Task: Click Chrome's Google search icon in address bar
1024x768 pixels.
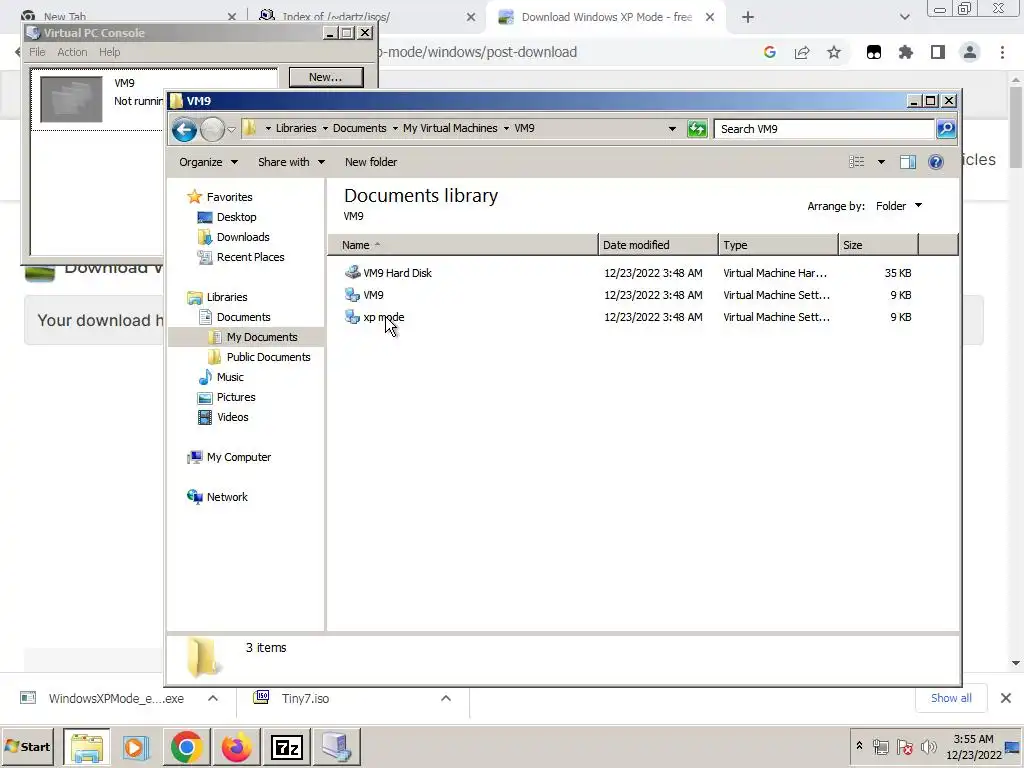Action: (769, 52)
